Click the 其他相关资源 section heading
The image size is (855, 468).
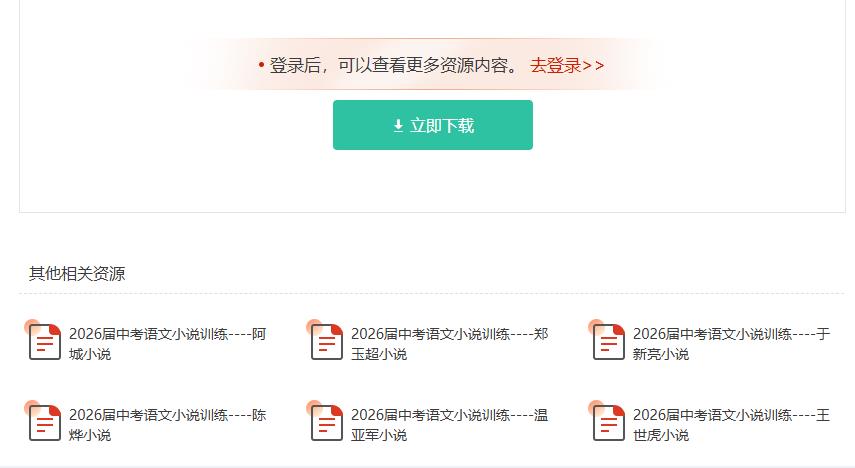tap(77, 274)
